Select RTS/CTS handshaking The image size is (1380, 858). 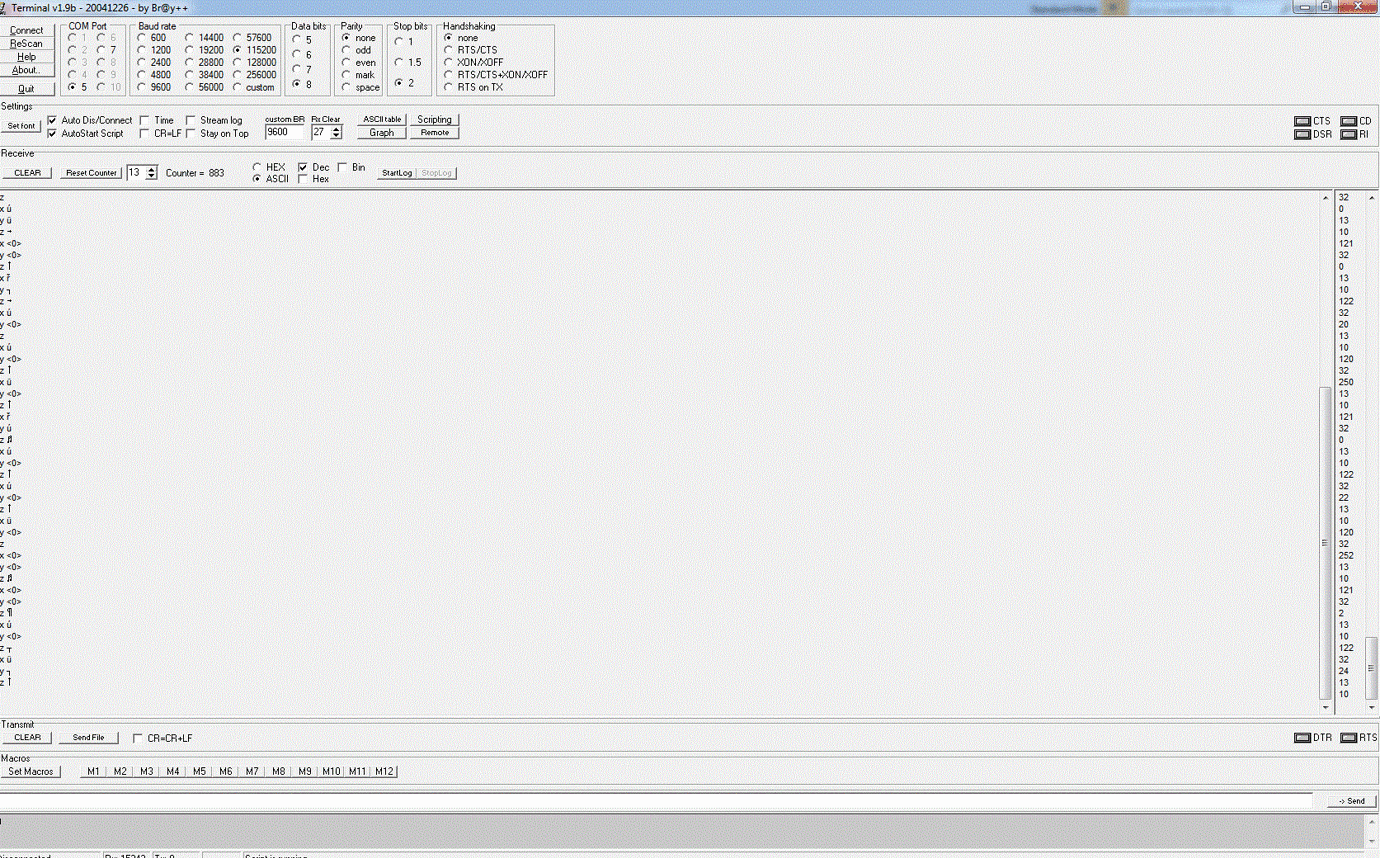[x=447, y=49]
